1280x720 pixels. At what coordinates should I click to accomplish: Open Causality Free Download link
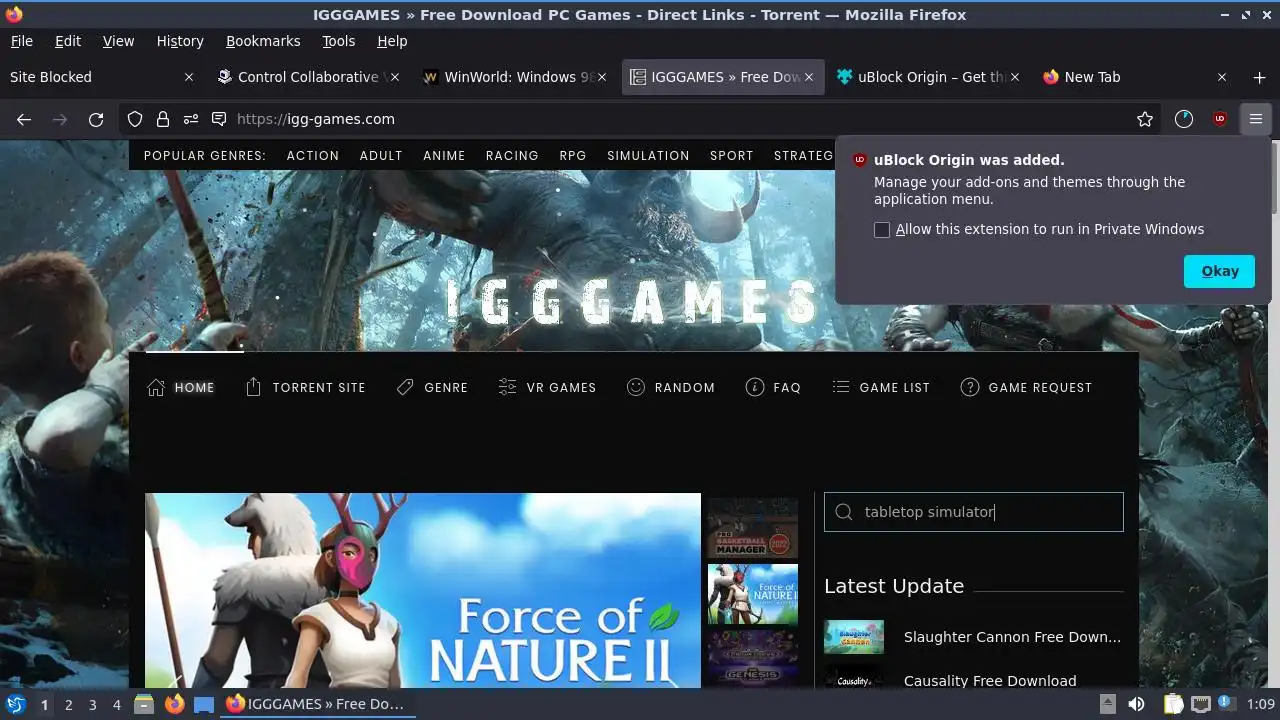click(990, 681)
